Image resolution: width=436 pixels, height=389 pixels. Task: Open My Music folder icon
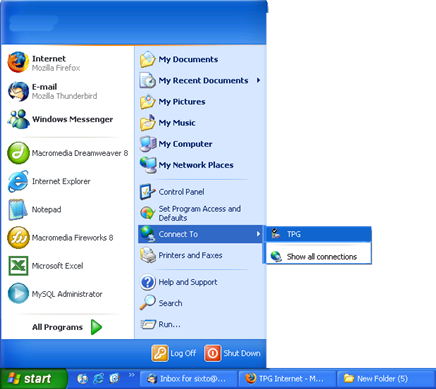[148, 123]
